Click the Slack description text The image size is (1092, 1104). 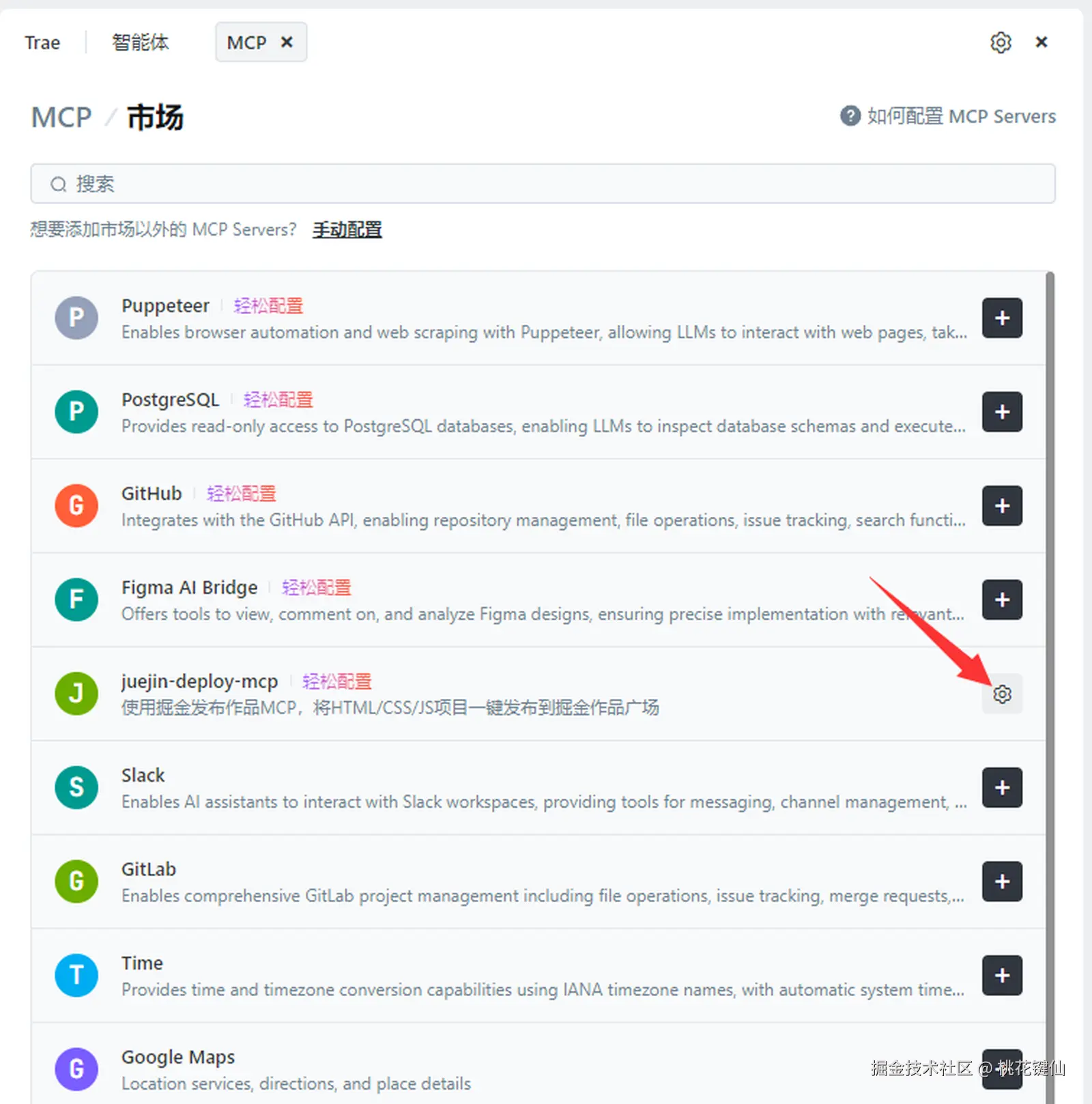coord(544,802)
